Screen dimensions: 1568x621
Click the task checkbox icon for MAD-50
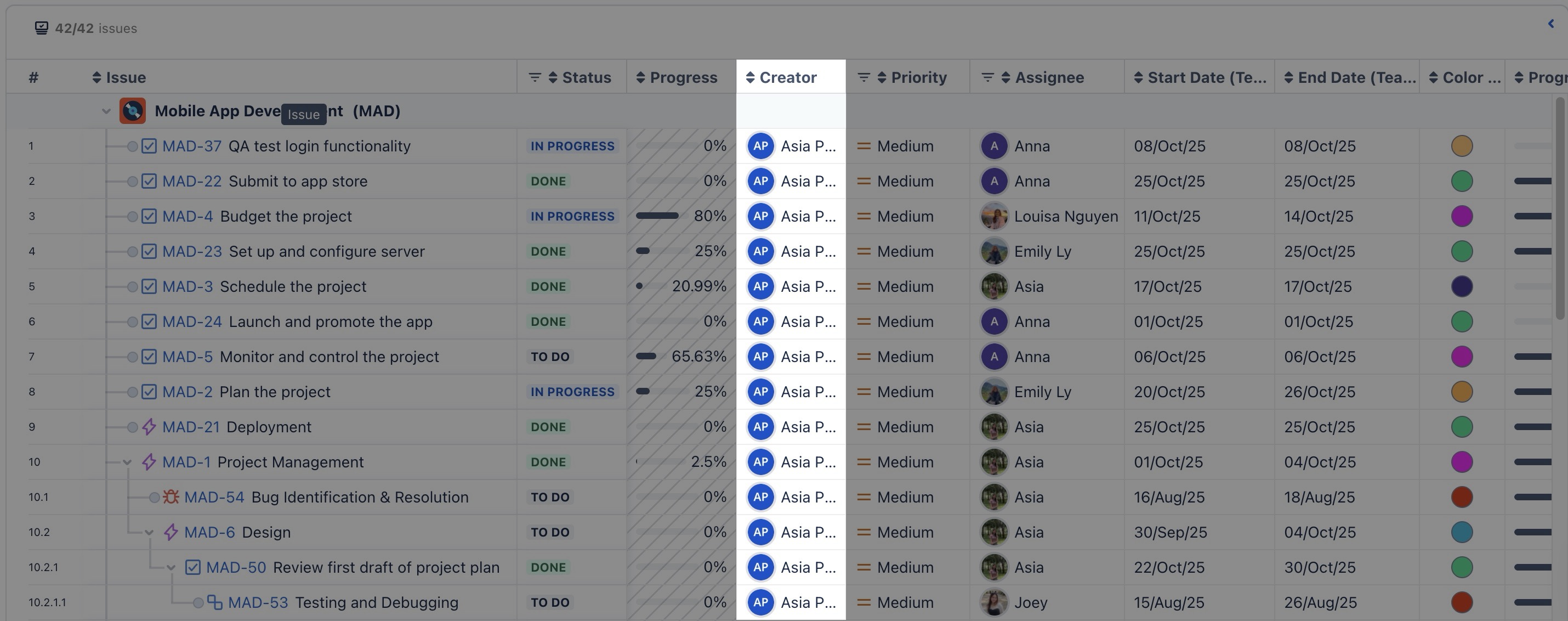[193, 567]
